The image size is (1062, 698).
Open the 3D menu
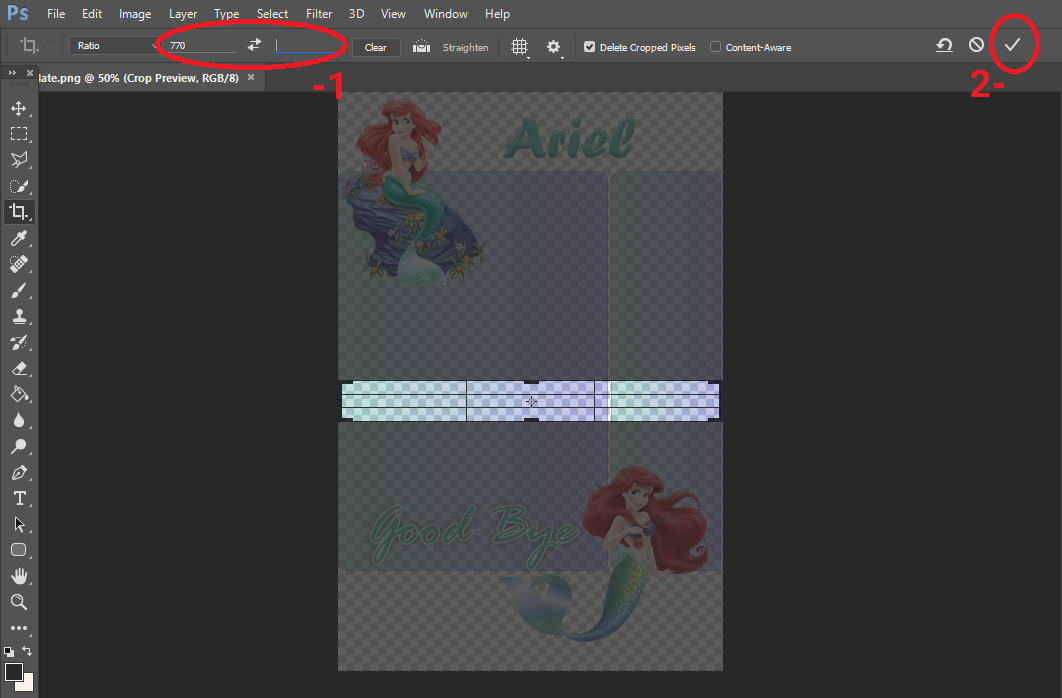click(356, 14)
